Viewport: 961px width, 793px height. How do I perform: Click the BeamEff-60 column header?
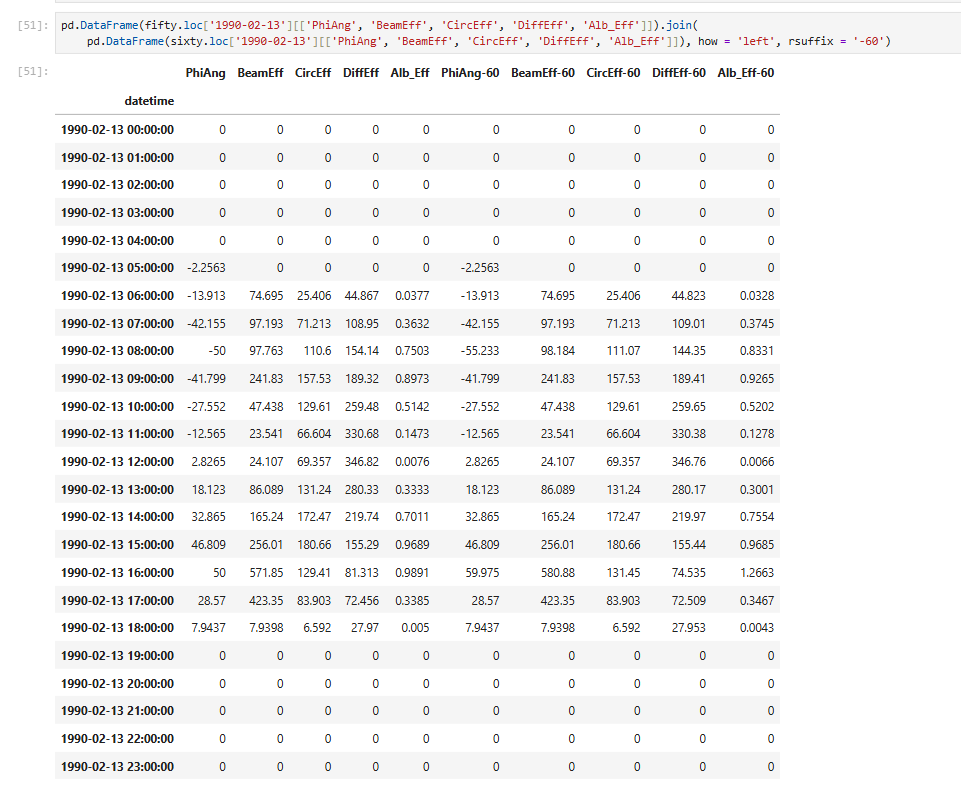pos(542,73)
